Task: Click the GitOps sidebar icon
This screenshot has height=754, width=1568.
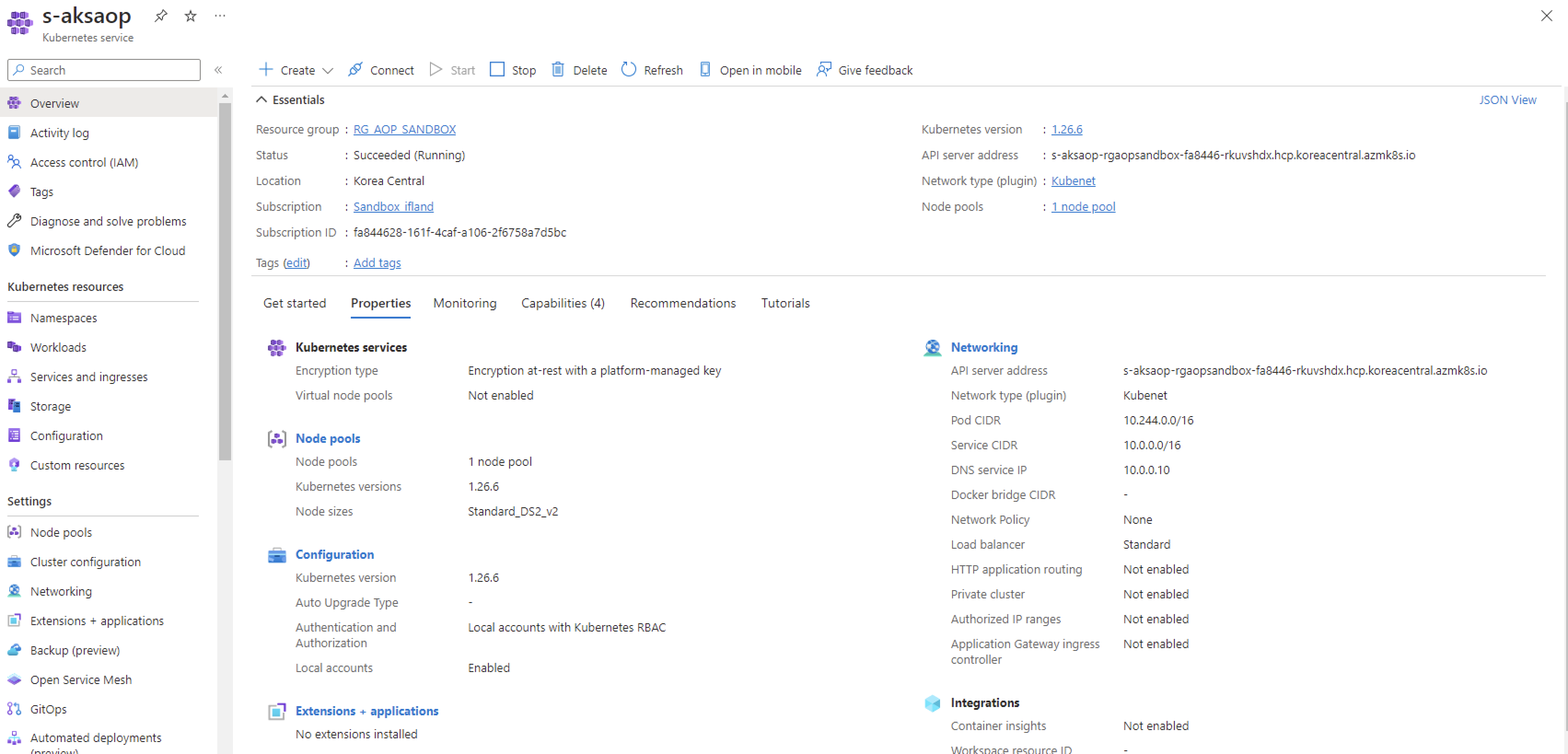Action: click(14, 708)
